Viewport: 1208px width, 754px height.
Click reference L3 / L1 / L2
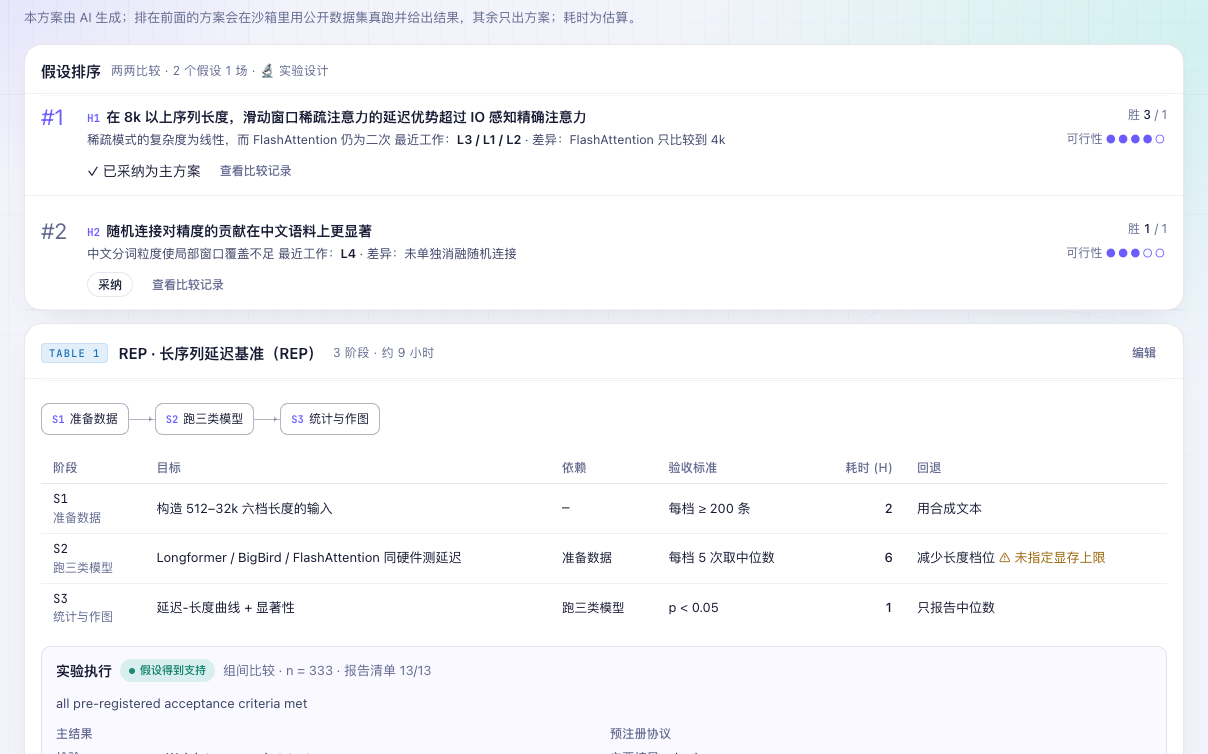[x=489, y=140]
